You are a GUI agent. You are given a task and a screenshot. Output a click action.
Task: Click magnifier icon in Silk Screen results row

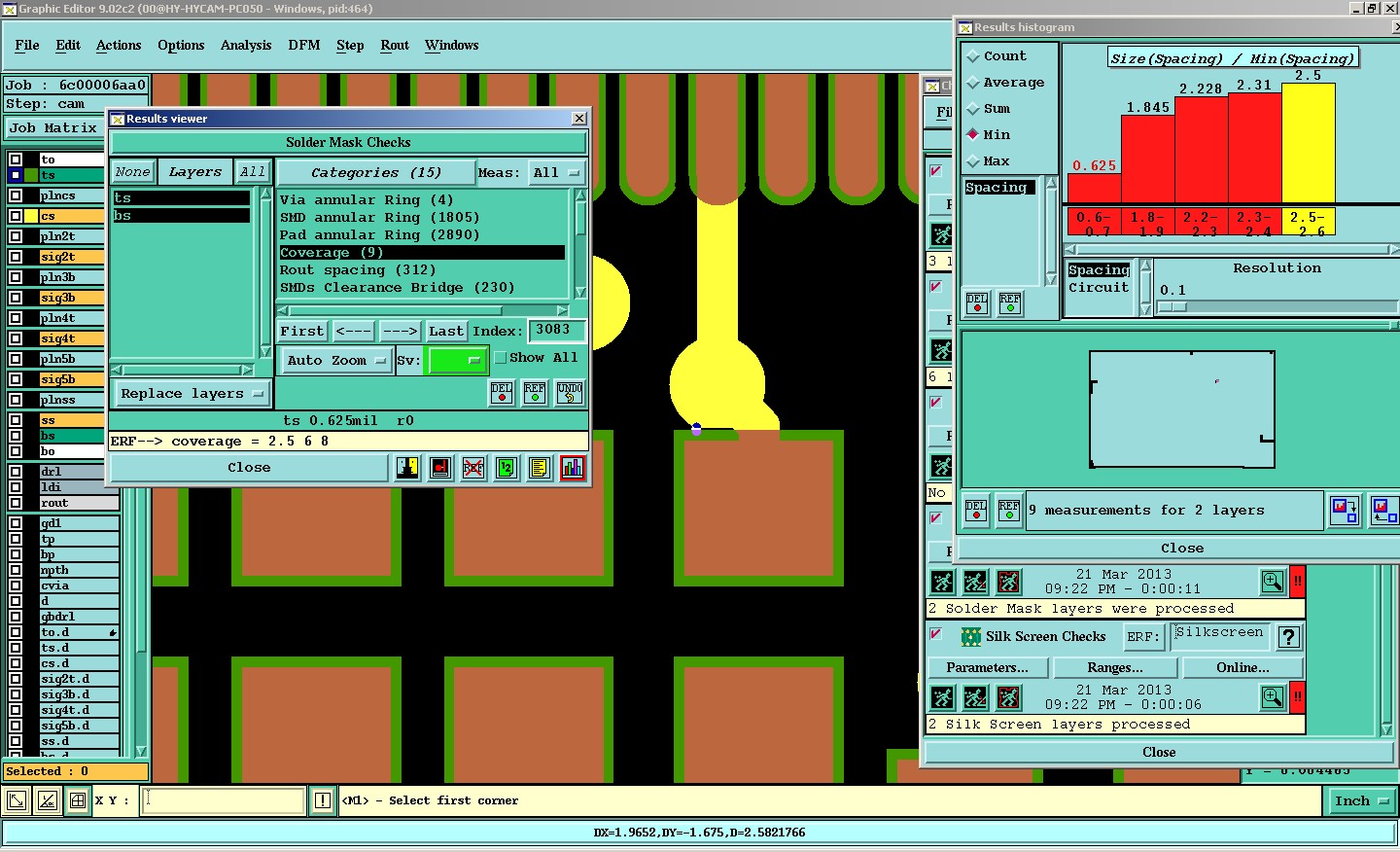coord(1273,696)
